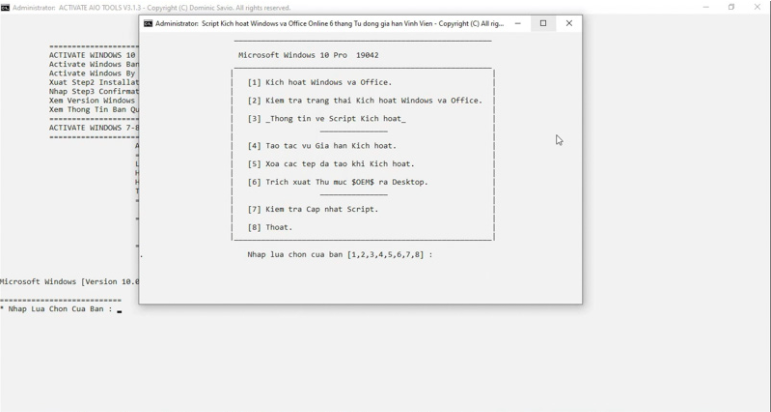The height and width of the screenshot is (412, 771).
Task: Pick option [5] Xoa cac tep da tao
Action: tap(330, 163)
